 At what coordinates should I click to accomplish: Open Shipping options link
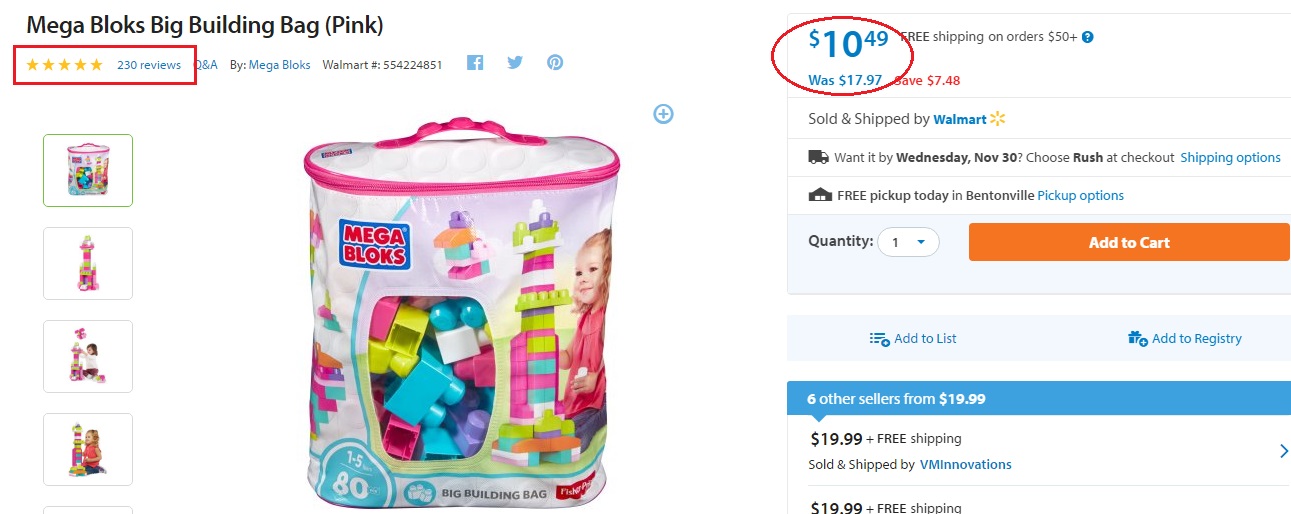pos(1230,158)
